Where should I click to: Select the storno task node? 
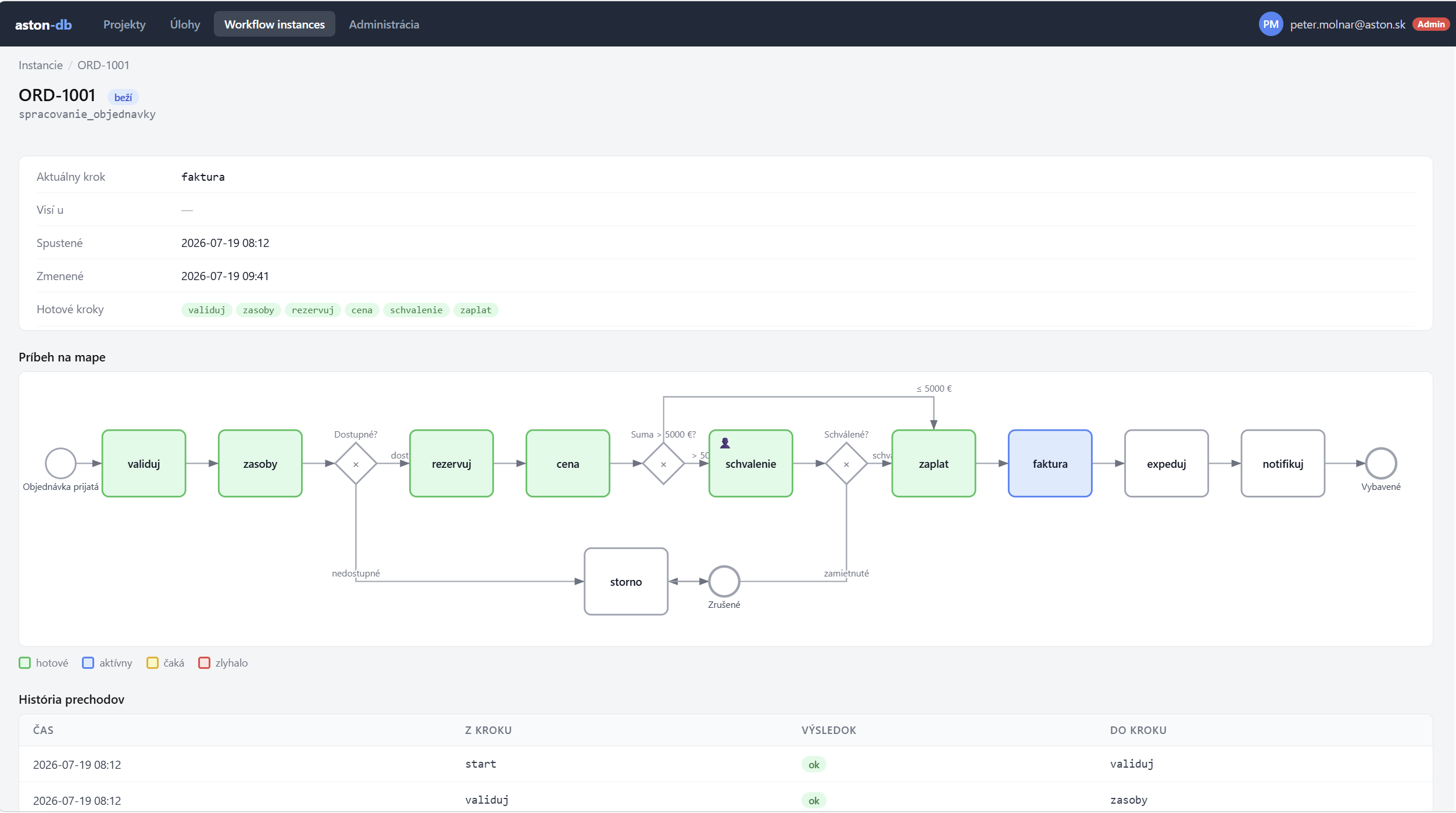[x=625, y=582]
